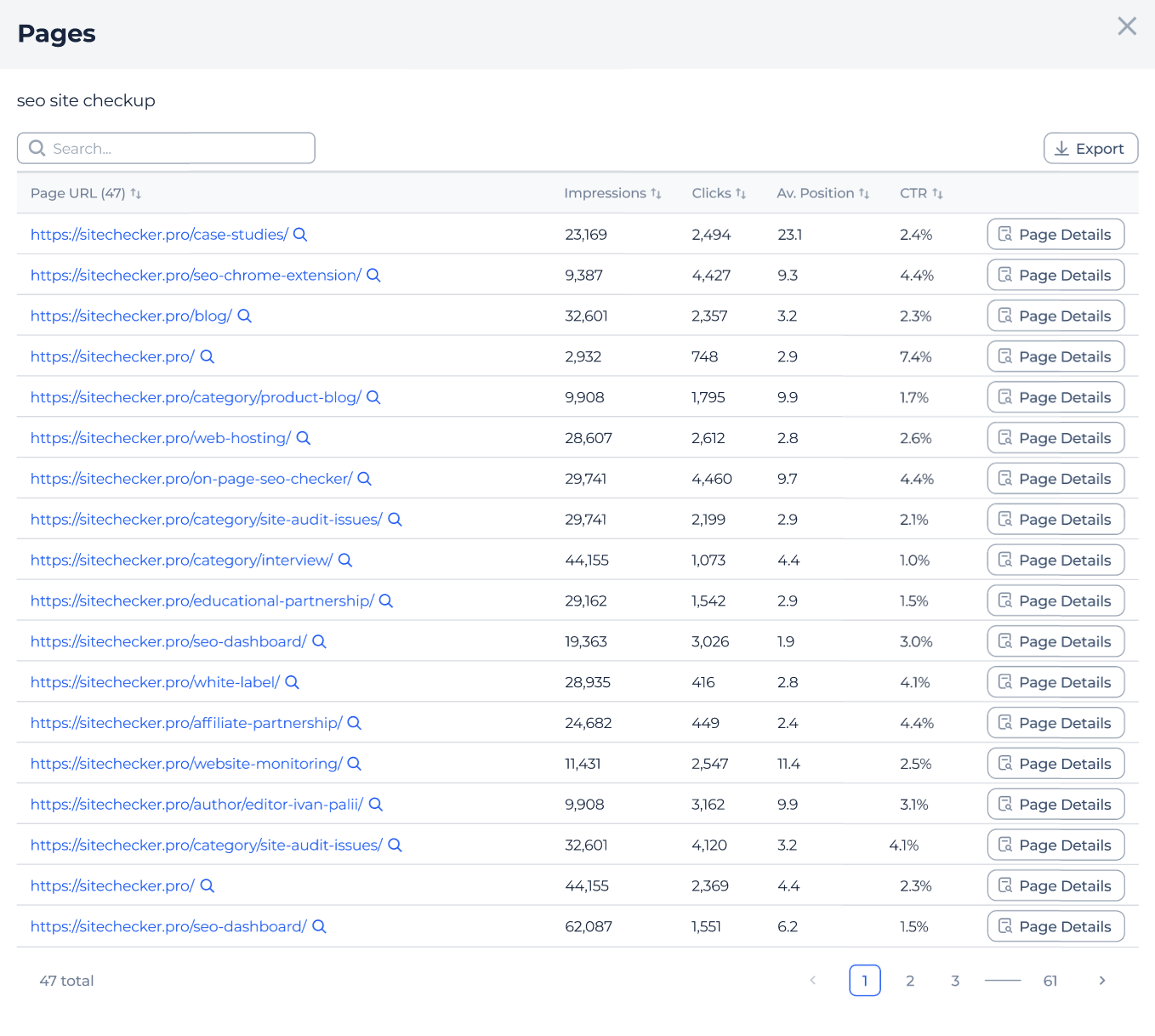Go to pagination page 2
Viewport: 1155px width, 1036px height.
click(x=910, y=981)
